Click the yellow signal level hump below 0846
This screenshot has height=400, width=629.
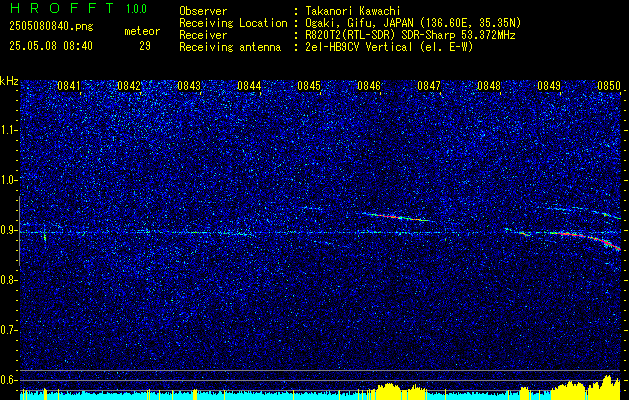point(387,392)
